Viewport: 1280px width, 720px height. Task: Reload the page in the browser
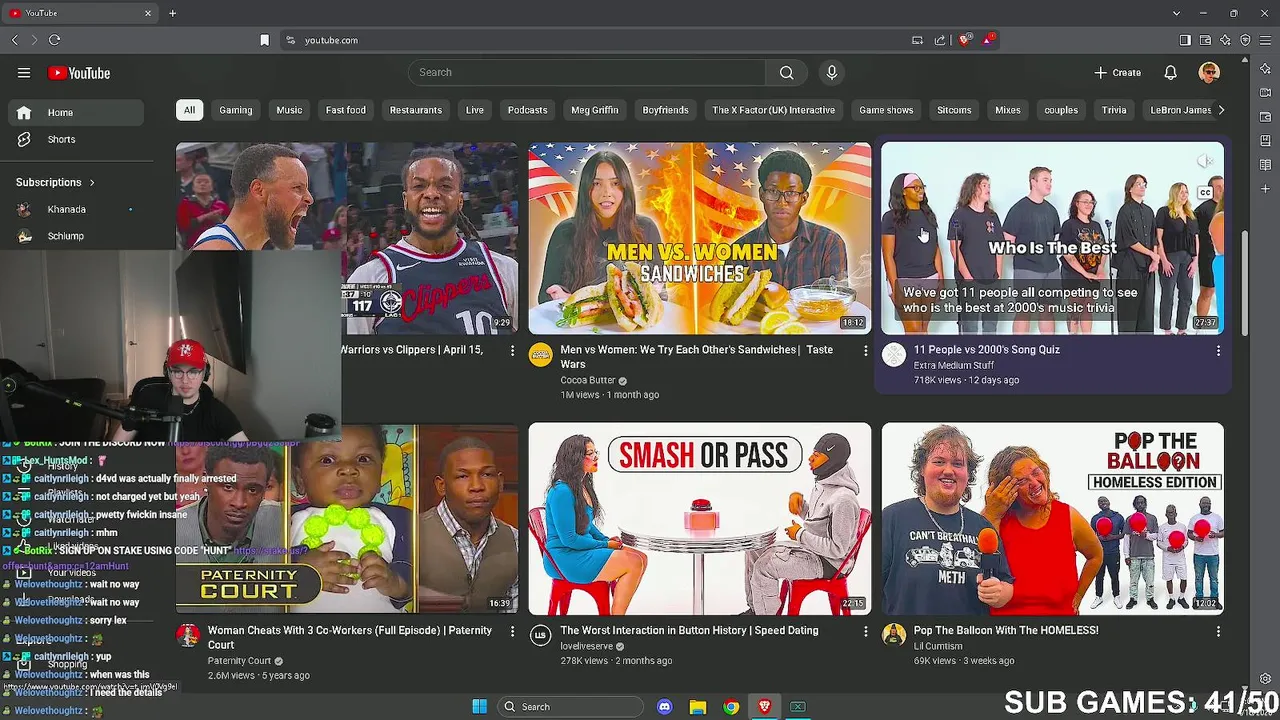[54, 40]
